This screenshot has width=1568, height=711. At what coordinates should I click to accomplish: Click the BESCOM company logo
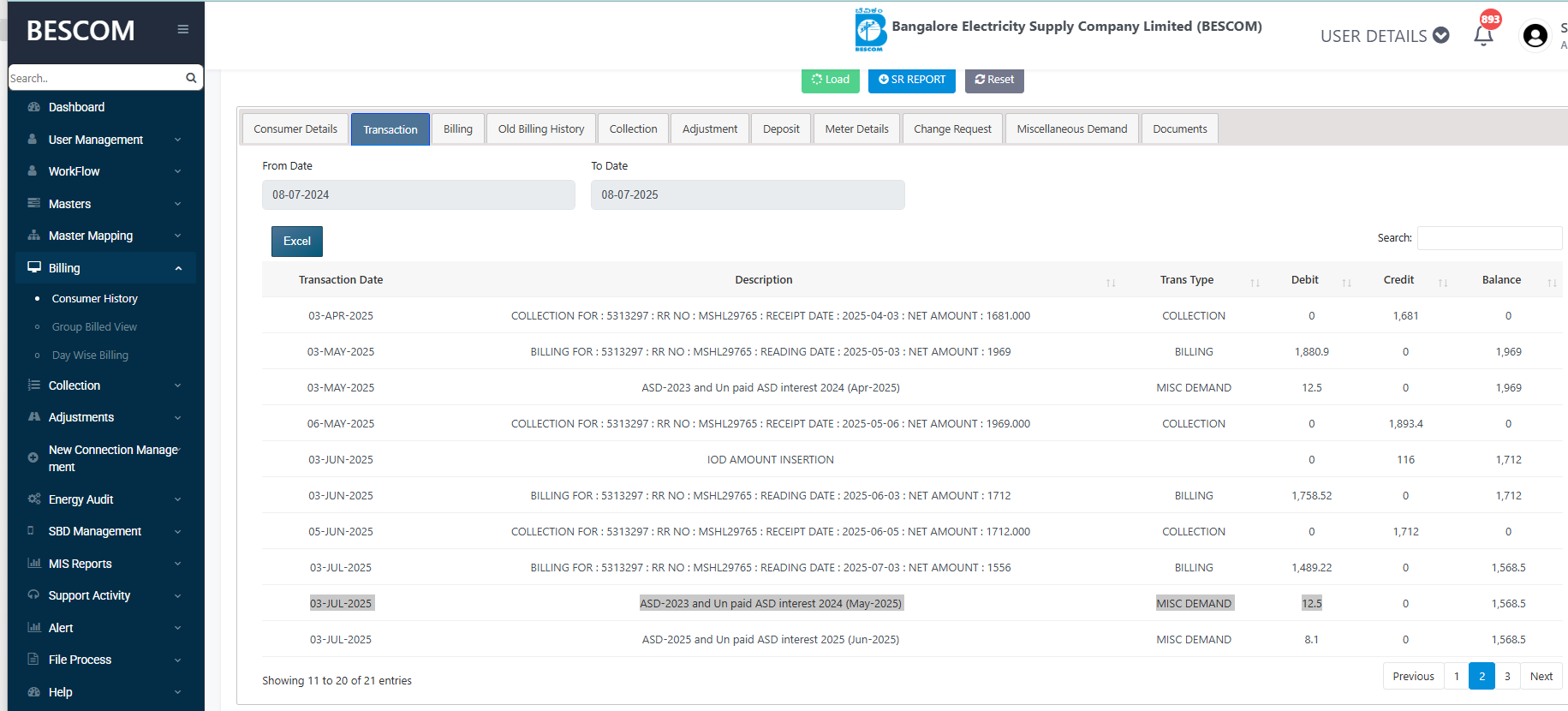[870, 30]
